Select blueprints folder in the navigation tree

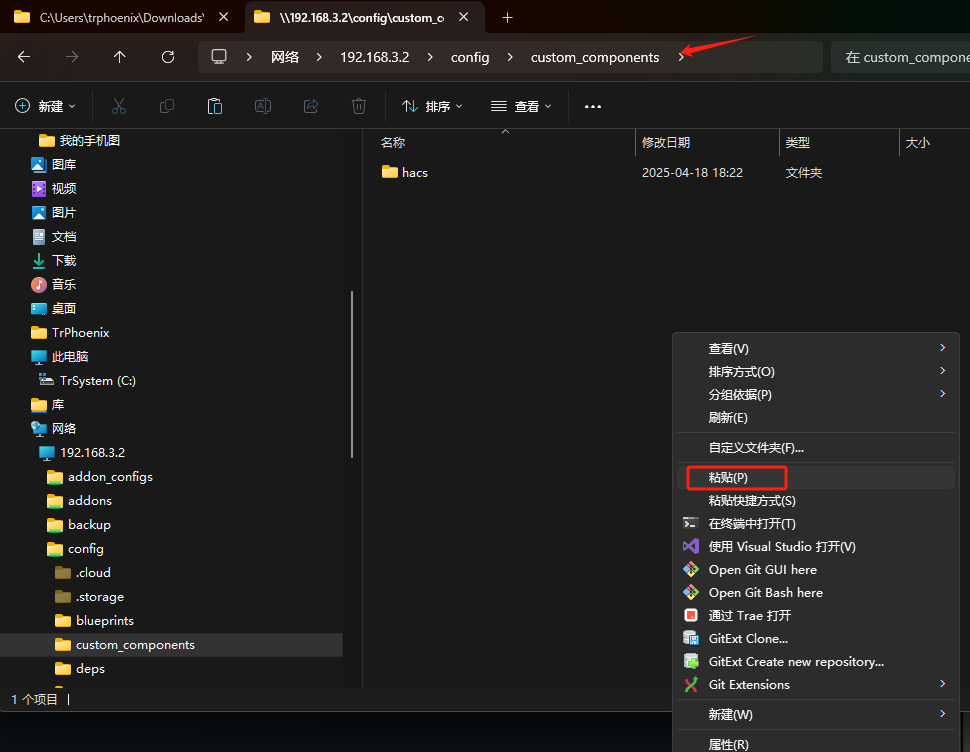[x=104, y=620]
